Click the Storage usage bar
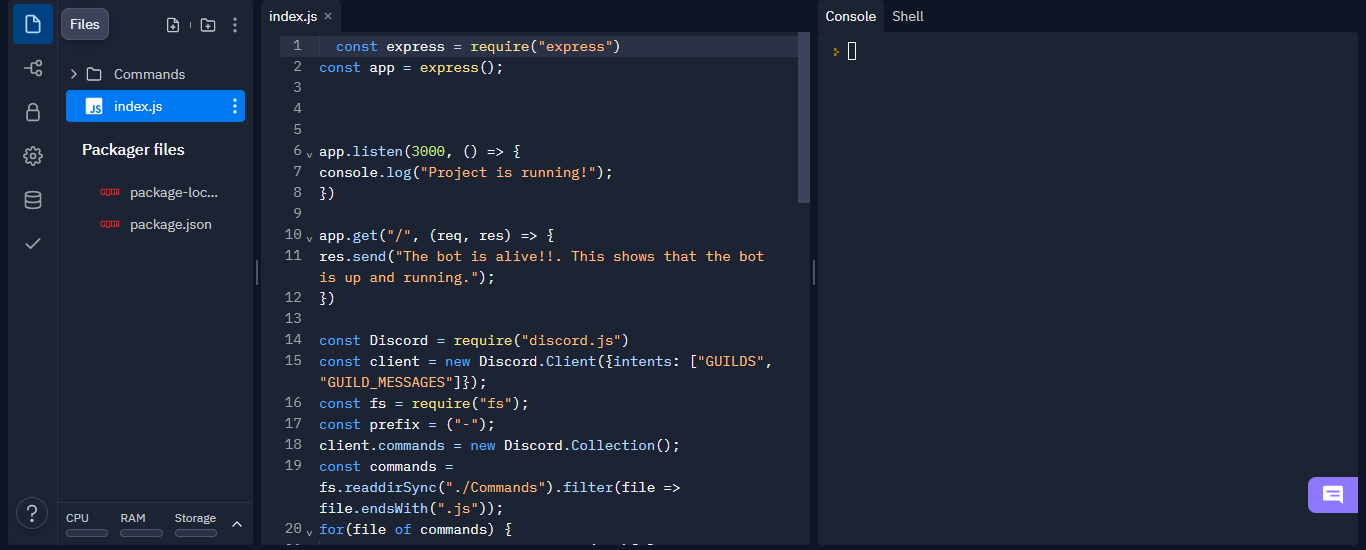1366x550 pixels. coord(196,533)
